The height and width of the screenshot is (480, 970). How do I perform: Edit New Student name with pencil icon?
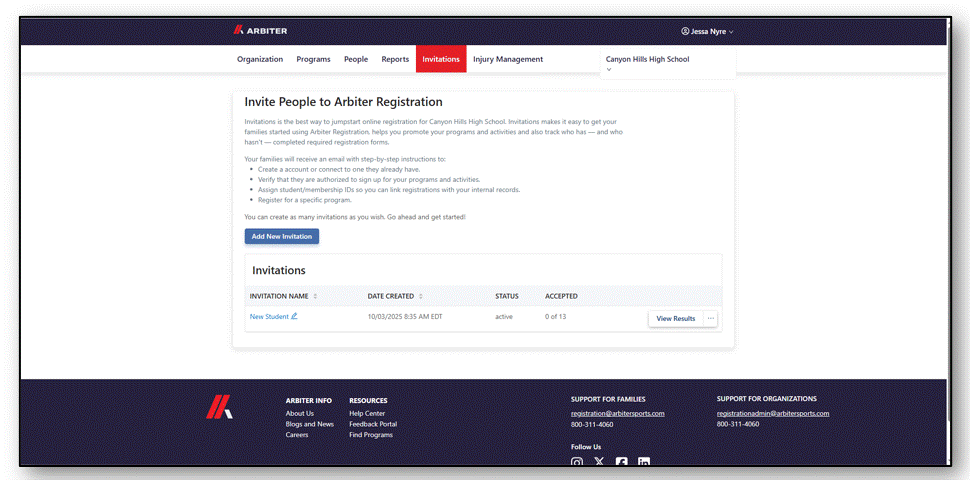[294, 316]
